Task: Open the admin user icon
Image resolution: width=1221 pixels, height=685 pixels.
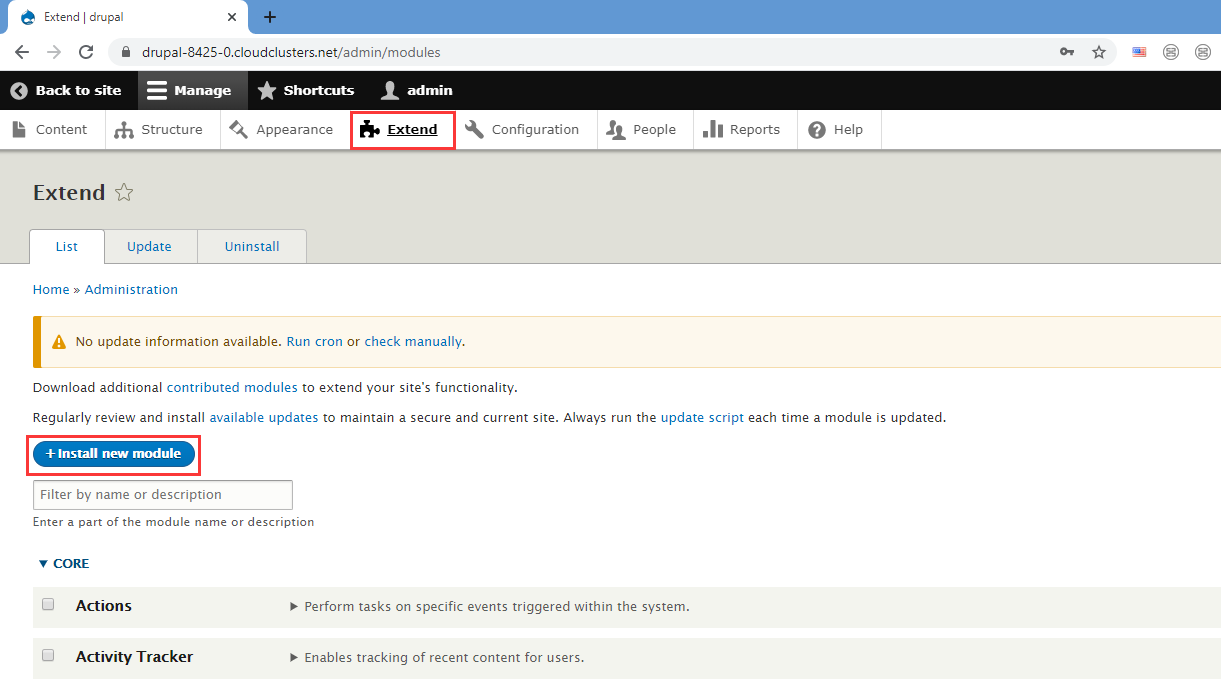Action: [x=390, y=90]
